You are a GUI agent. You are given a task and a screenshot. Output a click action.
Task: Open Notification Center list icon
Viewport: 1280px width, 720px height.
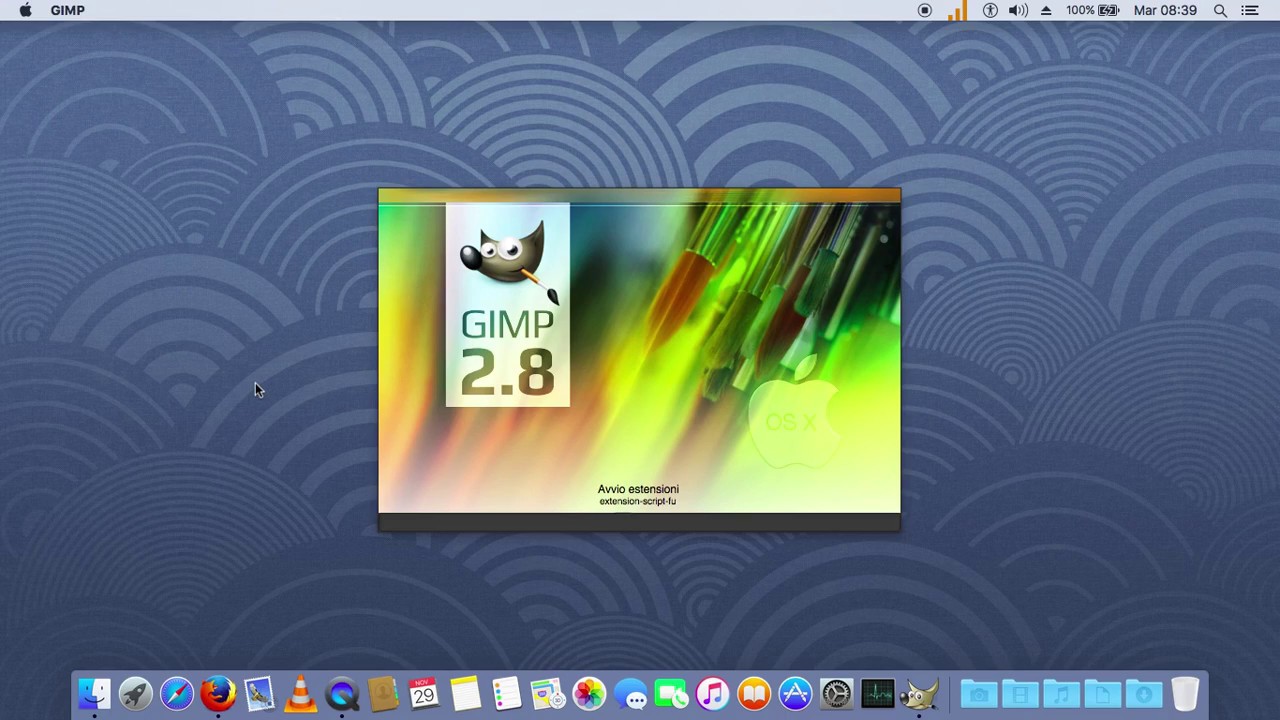(1250, 10)
